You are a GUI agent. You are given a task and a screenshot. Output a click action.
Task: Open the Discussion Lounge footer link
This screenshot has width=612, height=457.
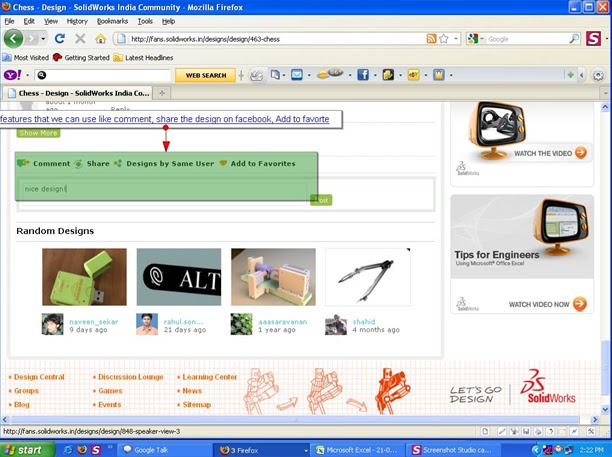coord(131,377)
